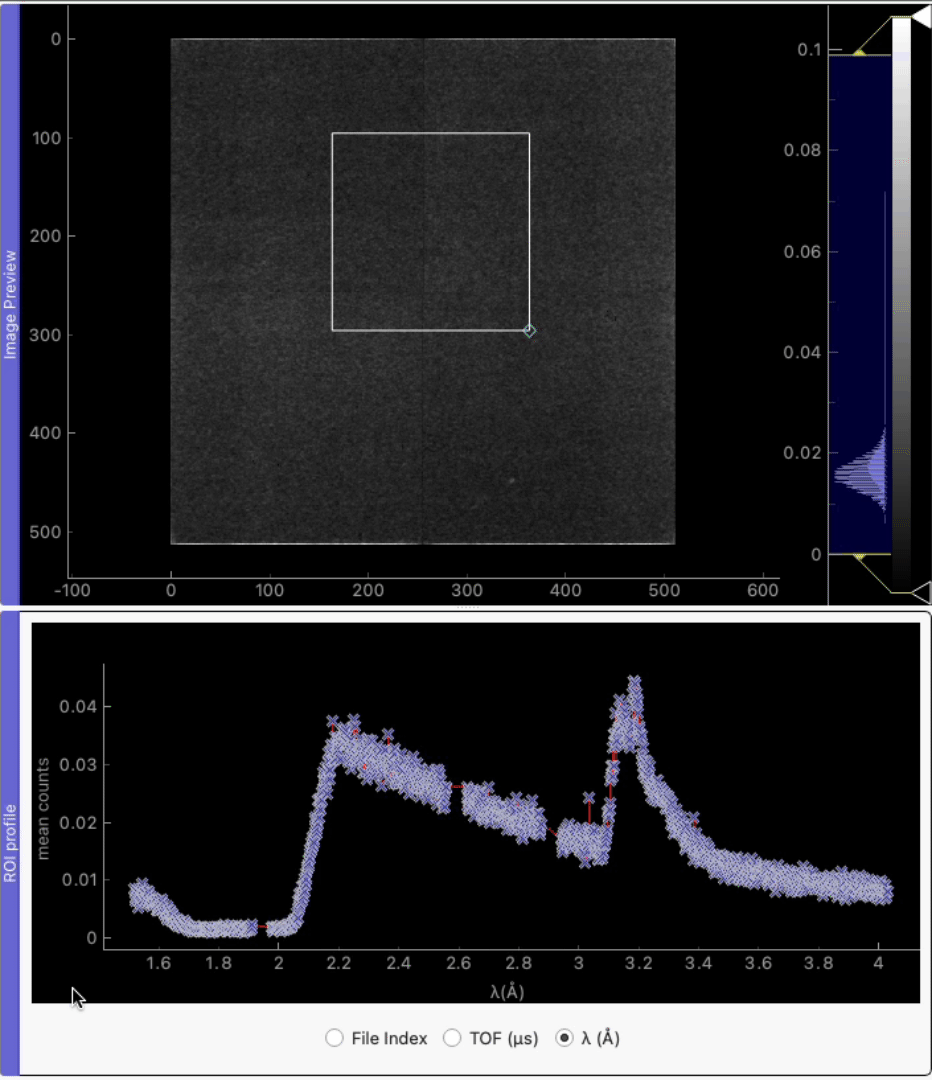The width and height of the screenshot is (932, 1080).
Task: Click the ROI profile vertical panel header
Action: coord(11,842)
